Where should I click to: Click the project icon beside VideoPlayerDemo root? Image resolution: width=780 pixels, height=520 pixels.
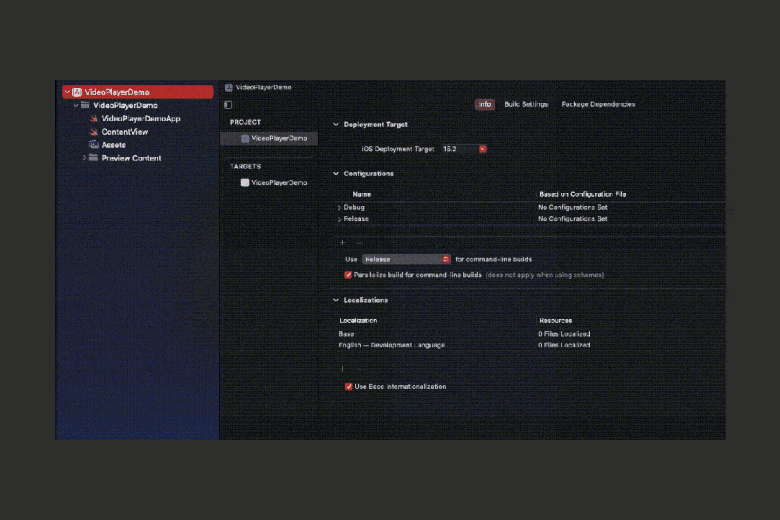[77, 92]
